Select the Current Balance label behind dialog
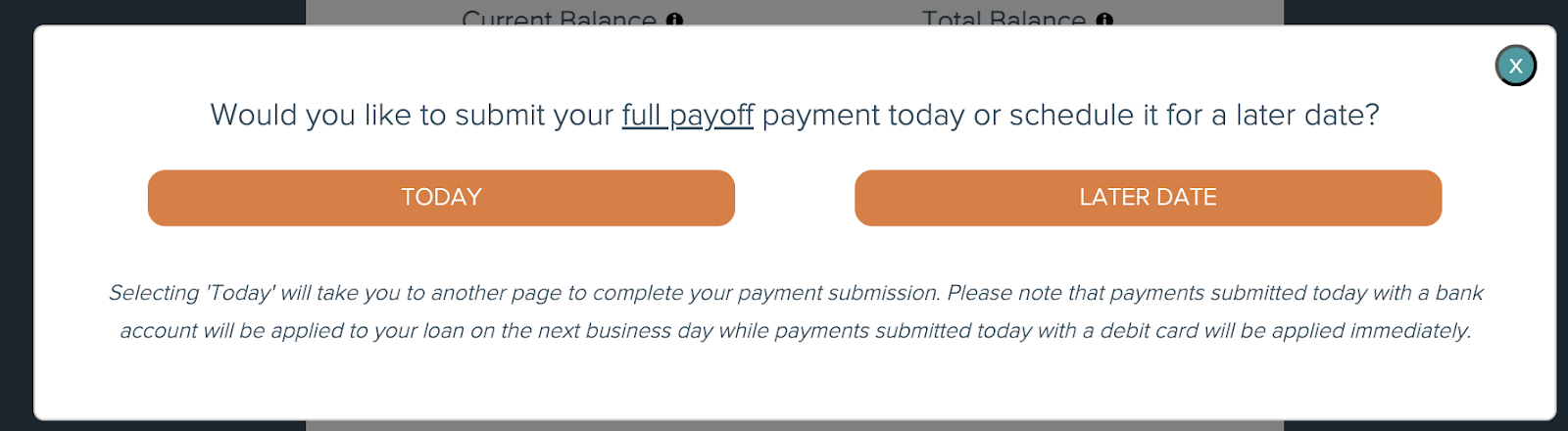1568x431 pixels. [559, 18]
